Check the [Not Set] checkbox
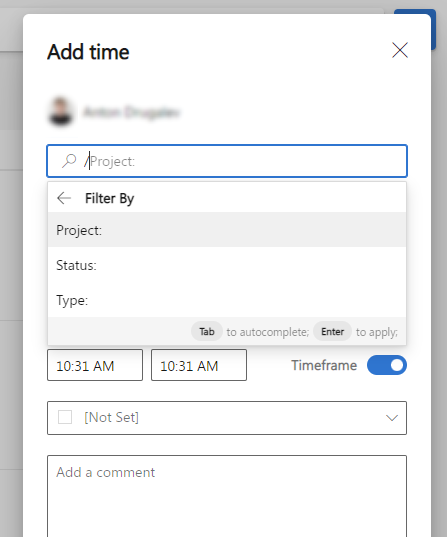Viewport: 447px width, 537px height. click(65, 417)
